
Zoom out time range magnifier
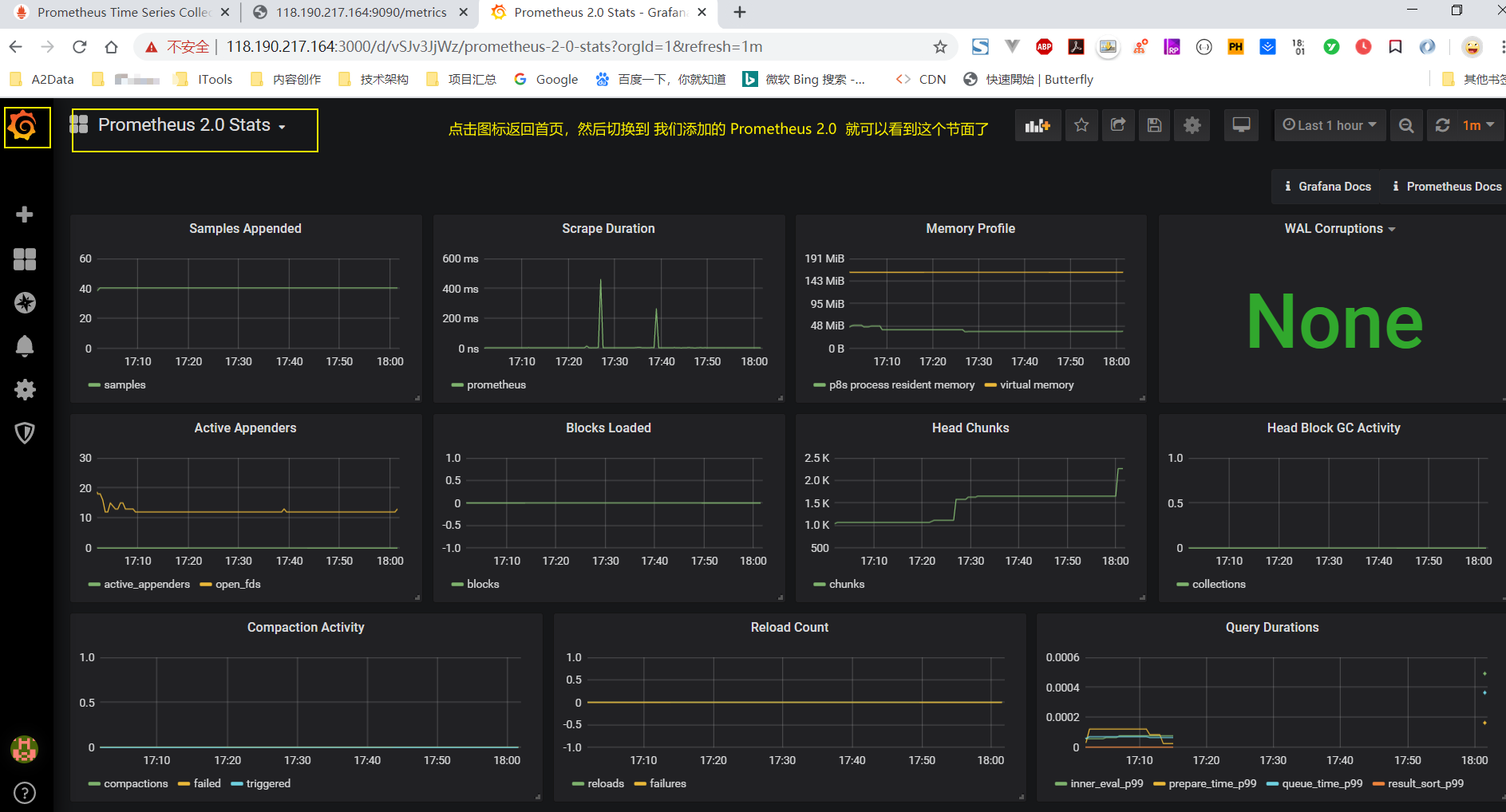[x=1406, y=125]
